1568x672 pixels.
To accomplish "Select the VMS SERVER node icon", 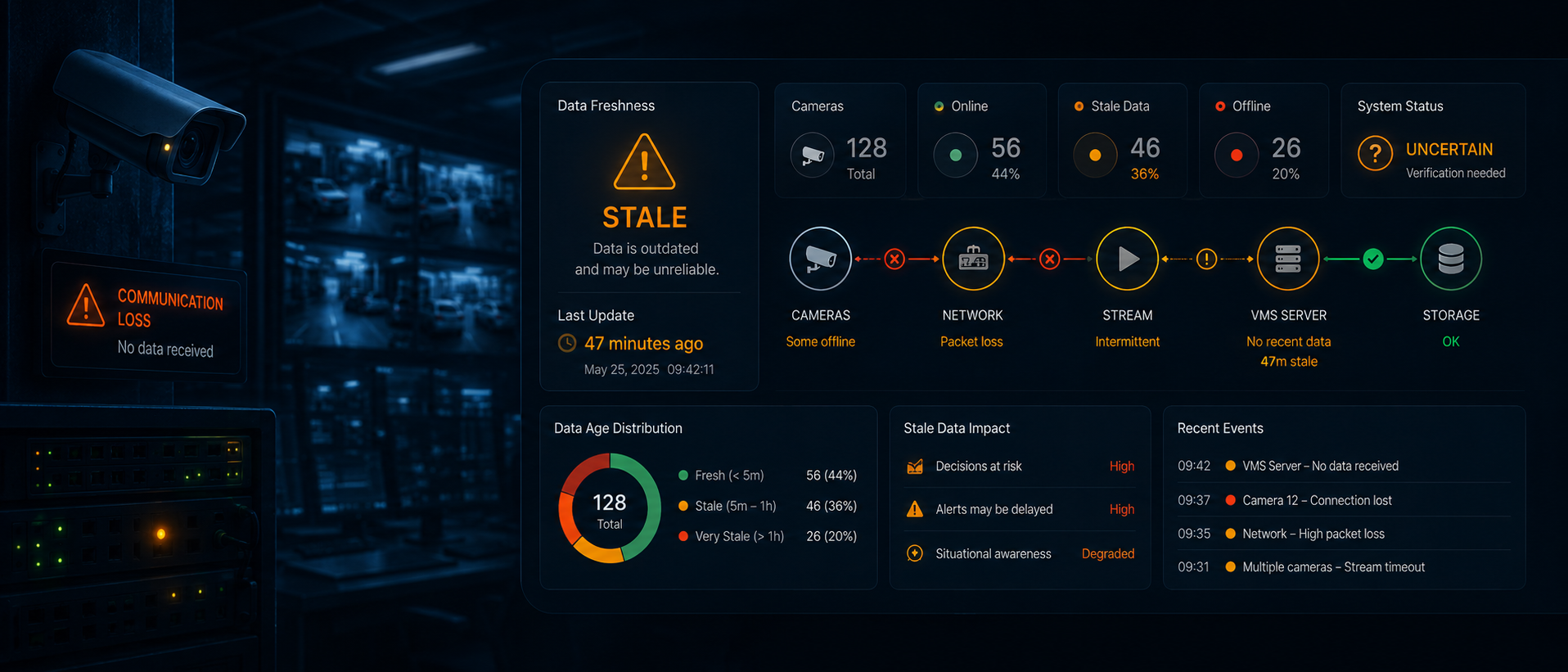I will click(1288, 259).
